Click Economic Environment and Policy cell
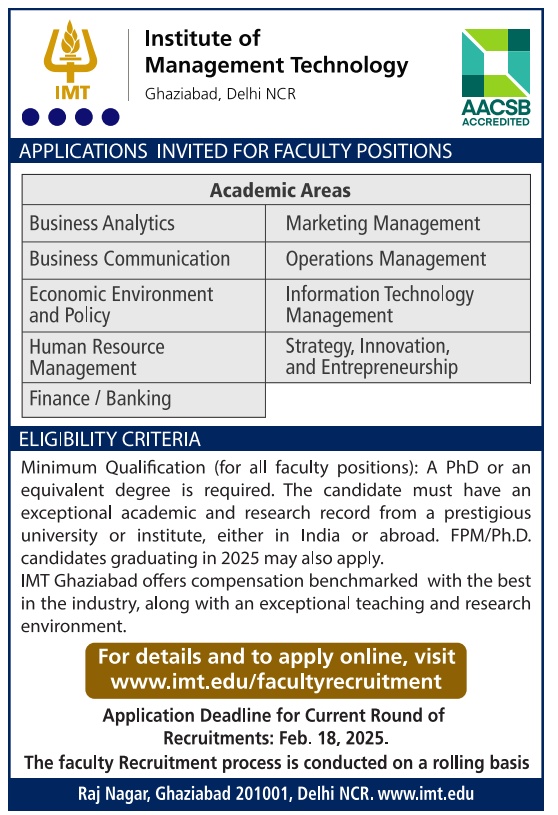Screen dimensions: 558x815 pos(144,305)
